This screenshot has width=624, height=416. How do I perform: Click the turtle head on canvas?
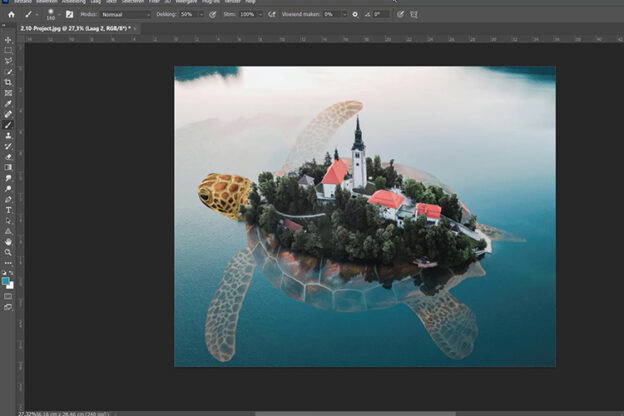point(223,196)
